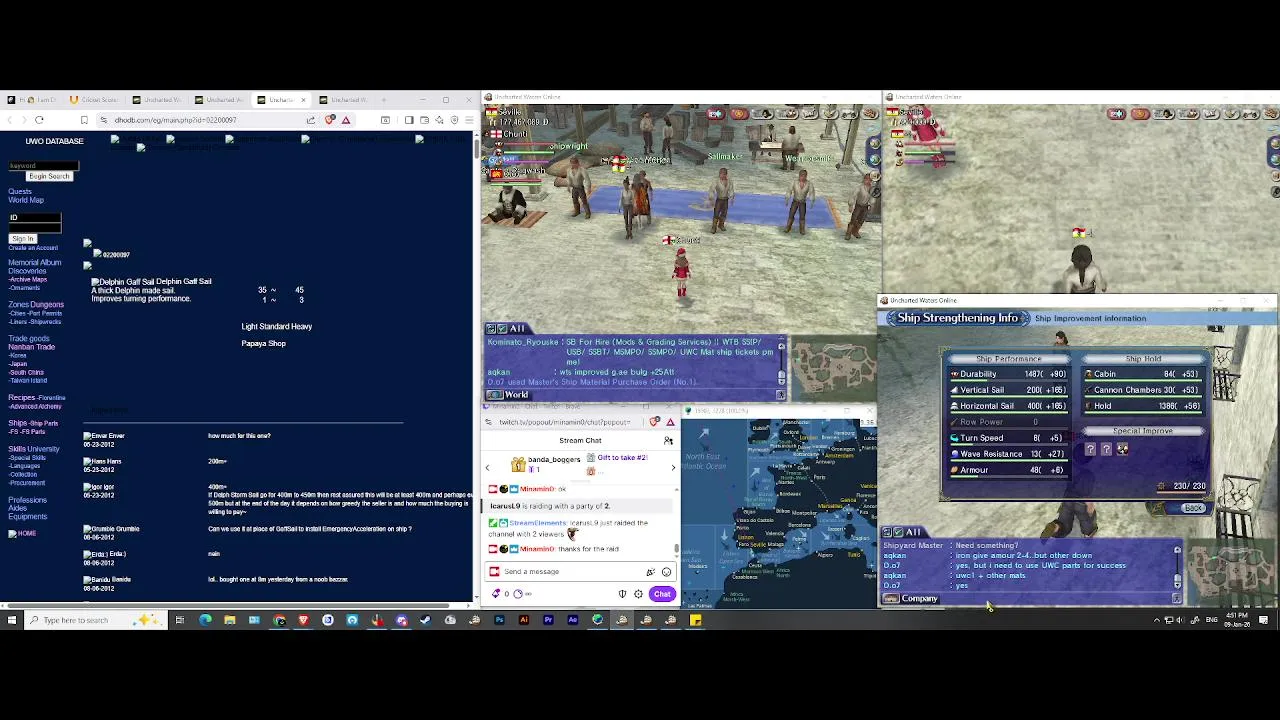Open the Create an Account link
1280x720 pixels.
click(x=33, y=247)
